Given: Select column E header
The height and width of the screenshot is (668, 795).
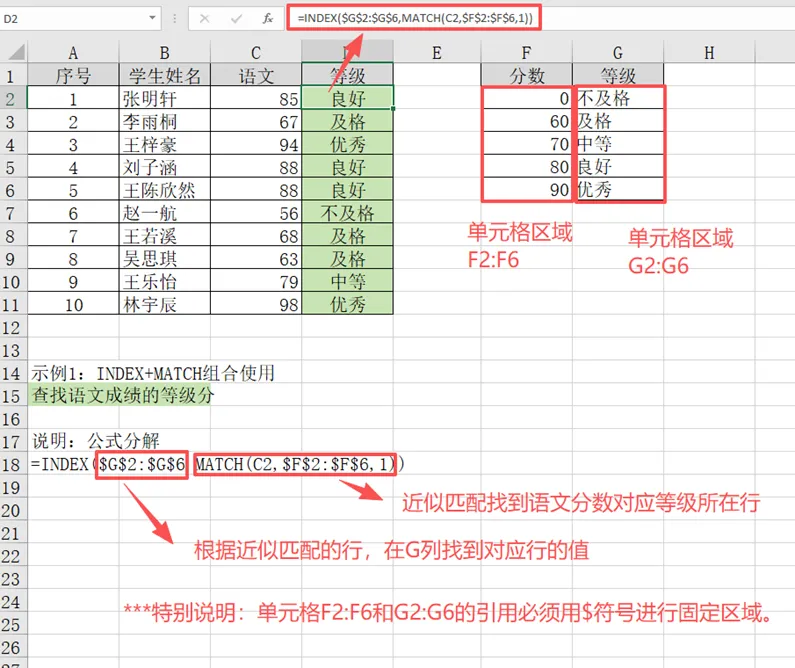Looking at the screenshot, I should [437, 52].
